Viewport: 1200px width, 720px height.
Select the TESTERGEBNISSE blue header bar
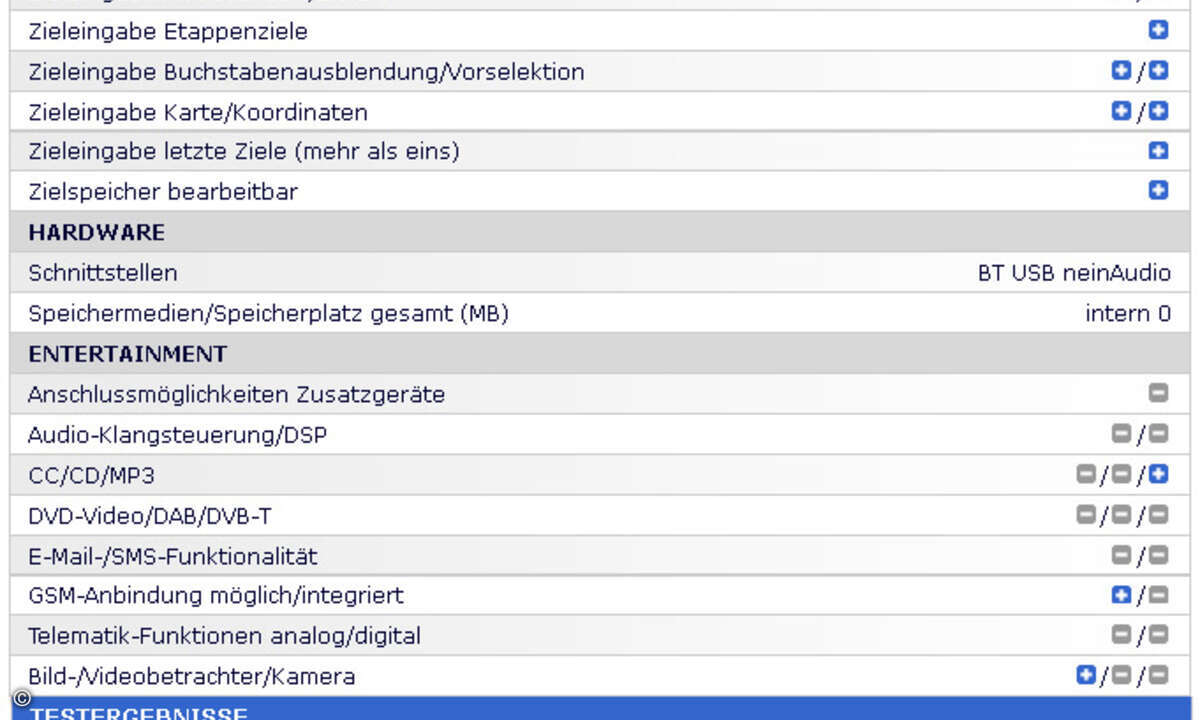(600, 709)
